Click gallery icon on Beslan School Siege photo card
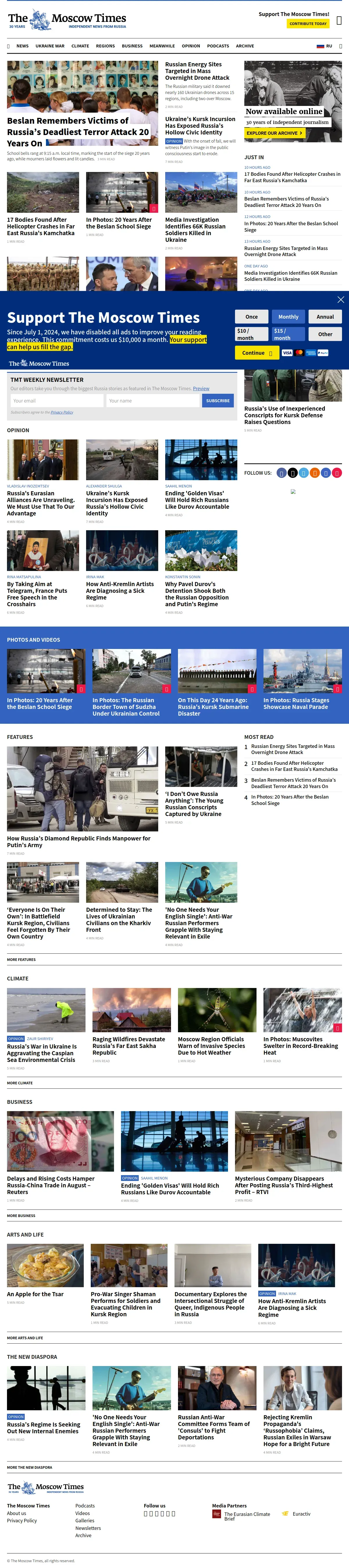 (x=154, y=208)
